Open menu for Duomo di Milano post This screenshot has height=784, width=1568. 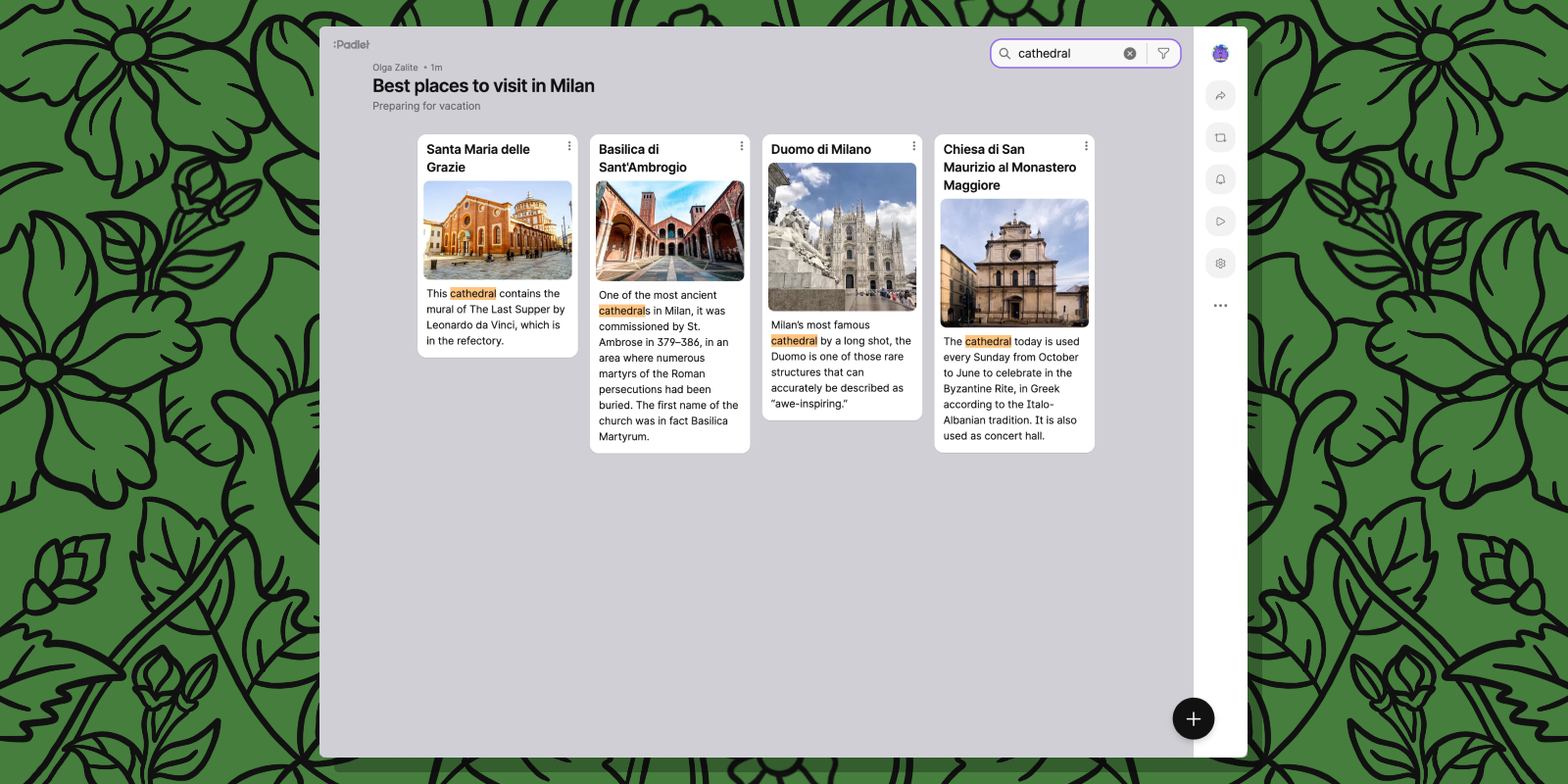click(x=914, y=146)
